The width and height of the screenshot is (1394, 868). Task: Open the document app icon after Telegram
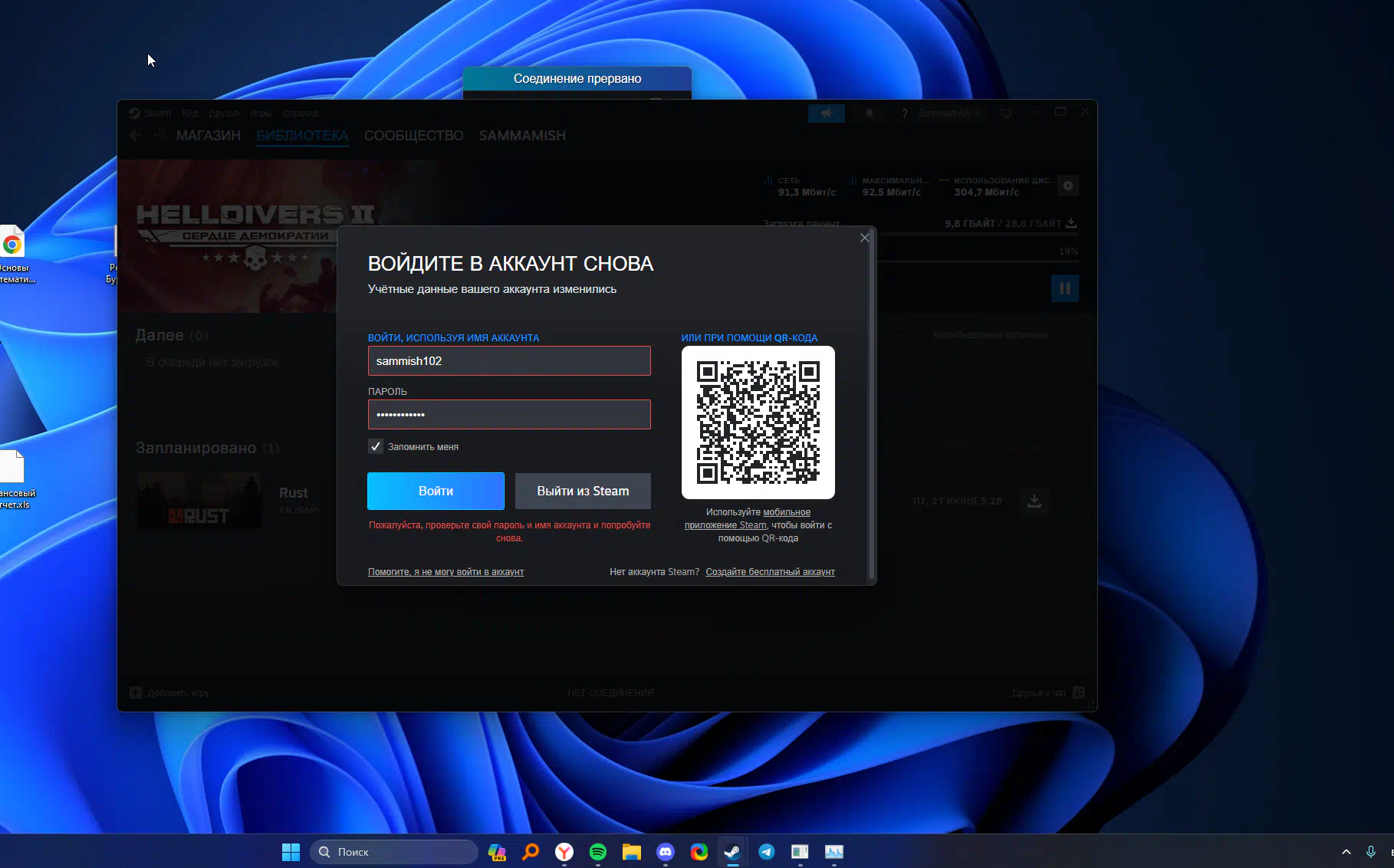coord(801,852)
